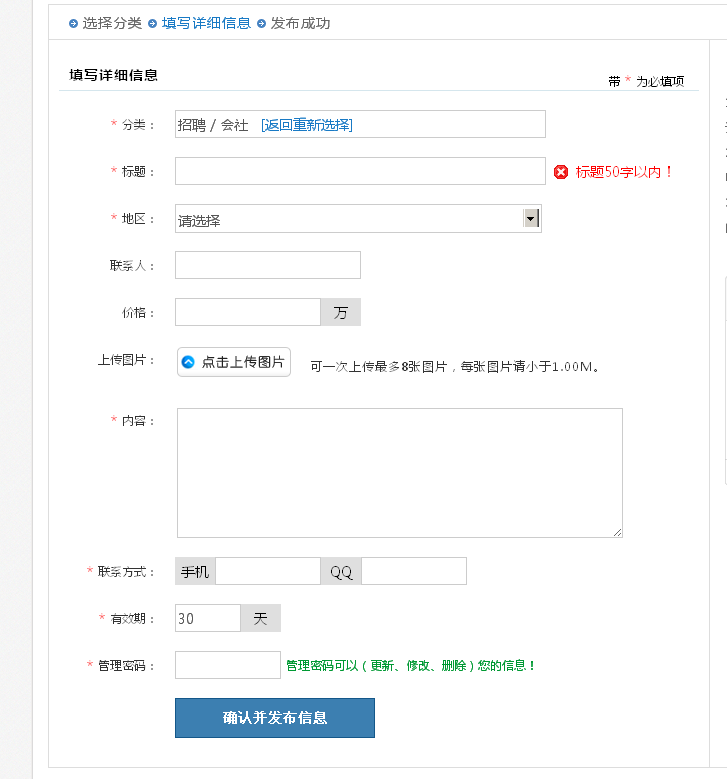727x779 pixels.
Task: Click the 天 unit label beside 有效期
Action: (260, 618)
